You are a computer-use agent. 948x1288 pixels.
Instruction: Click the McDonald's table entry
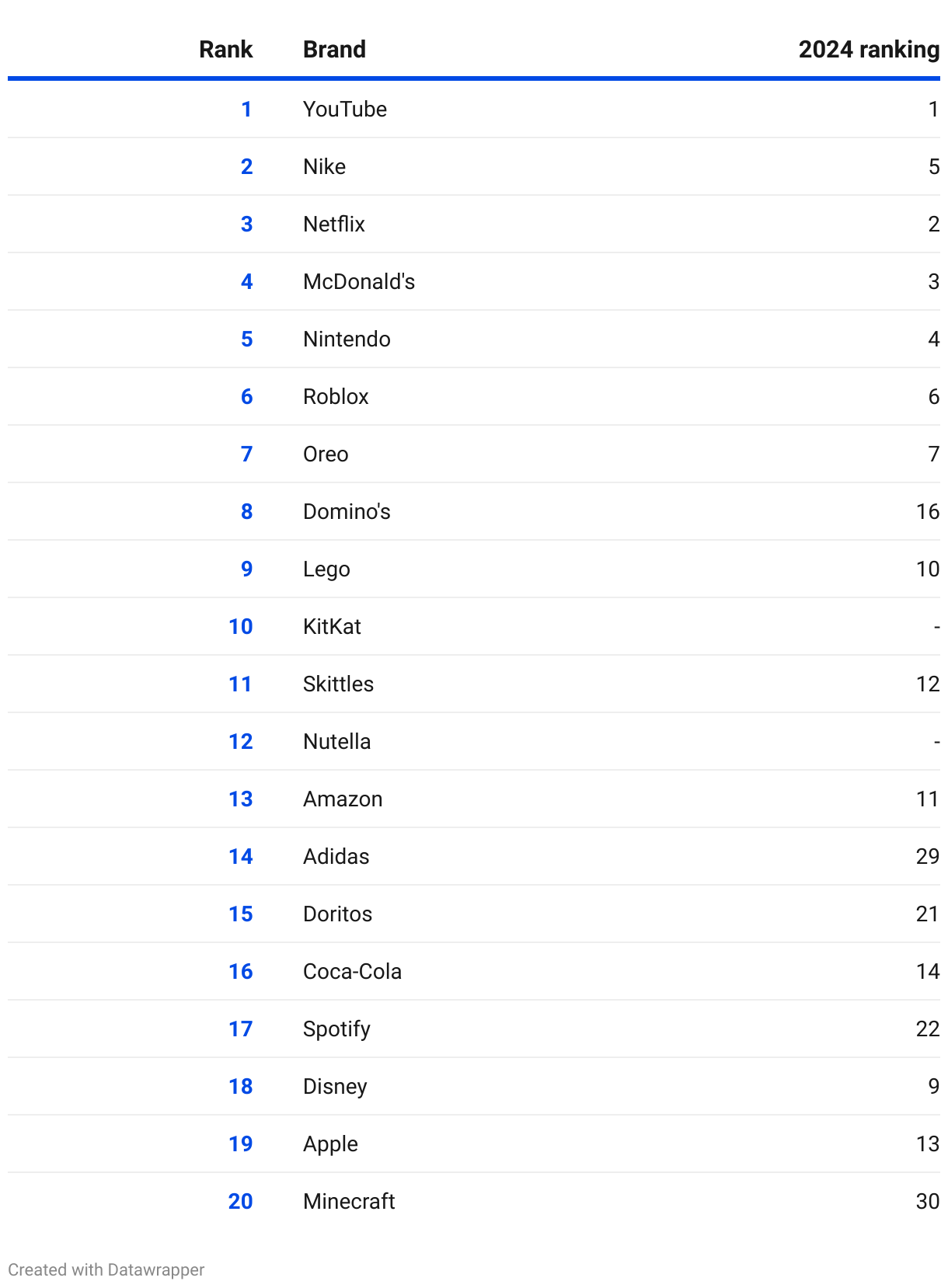coord(359,281)
